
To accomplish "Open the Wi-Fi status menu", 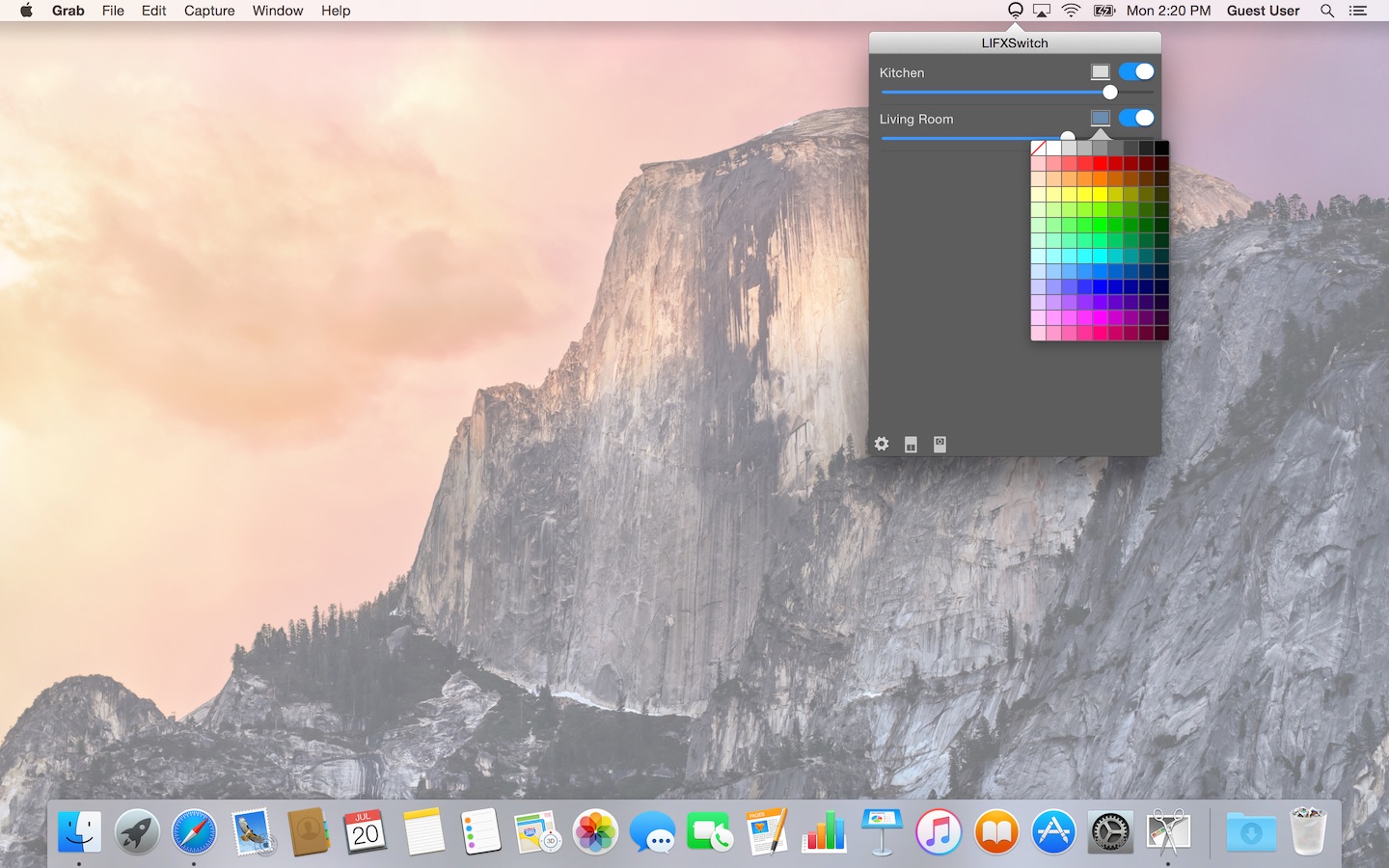I will [1072, 11].
